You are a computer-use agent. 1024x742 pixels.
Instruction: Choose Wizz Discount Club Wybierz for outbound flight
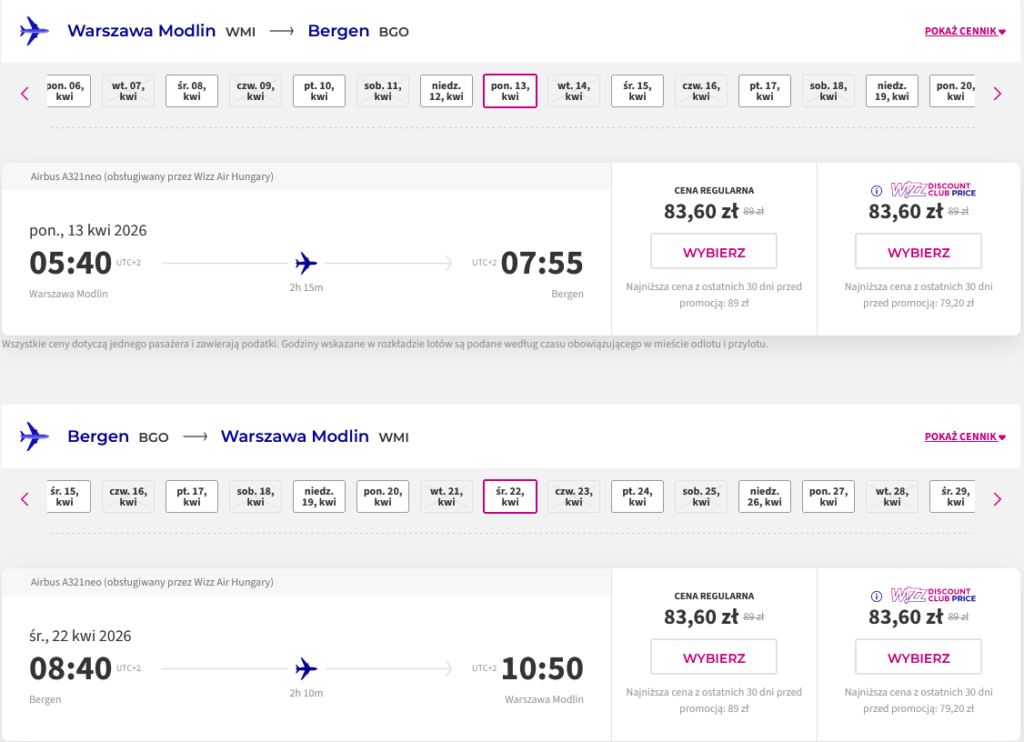coord(918,252)
